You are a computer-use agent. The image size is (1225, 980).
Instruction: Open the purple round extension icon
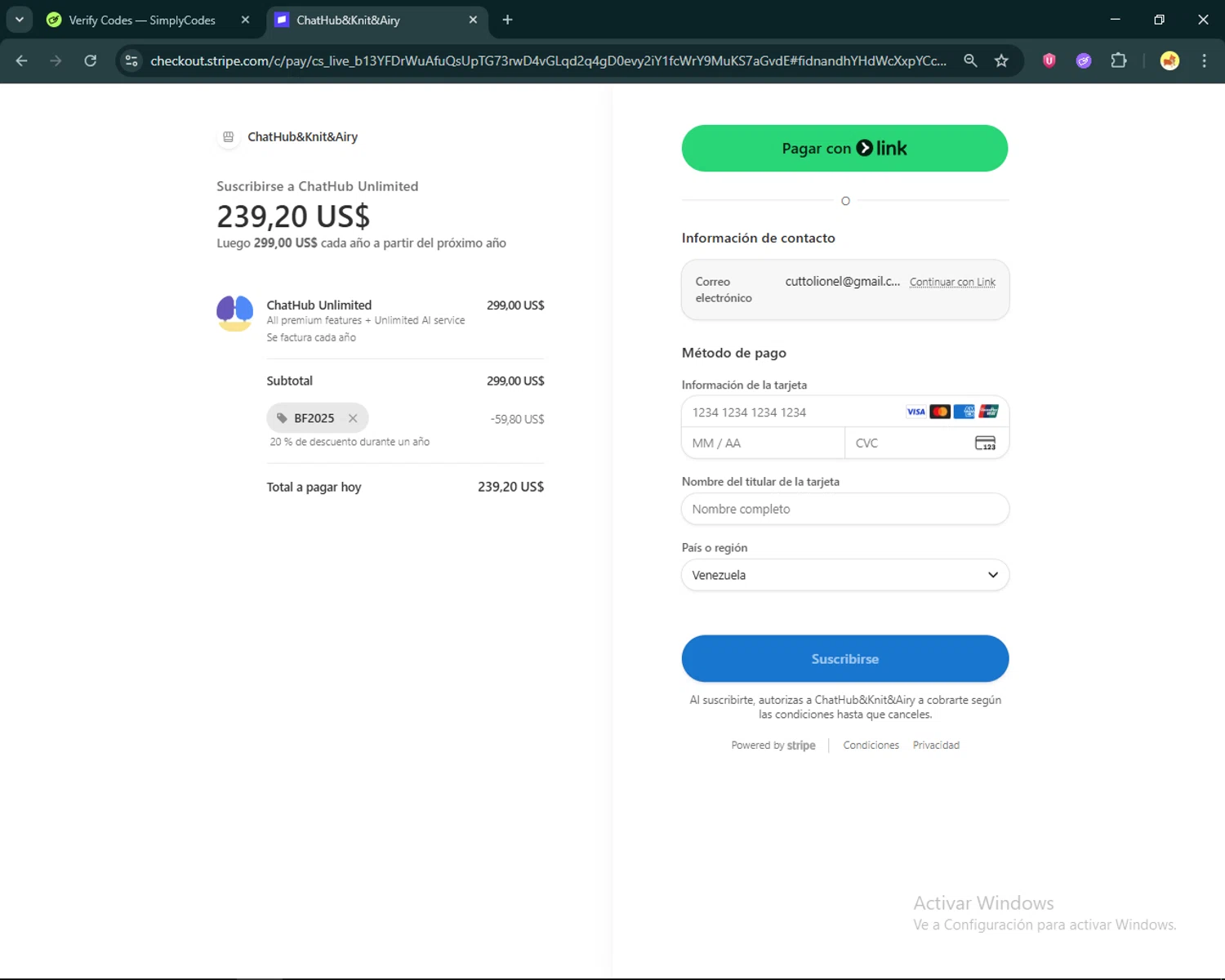click(x=1084, y=60)
